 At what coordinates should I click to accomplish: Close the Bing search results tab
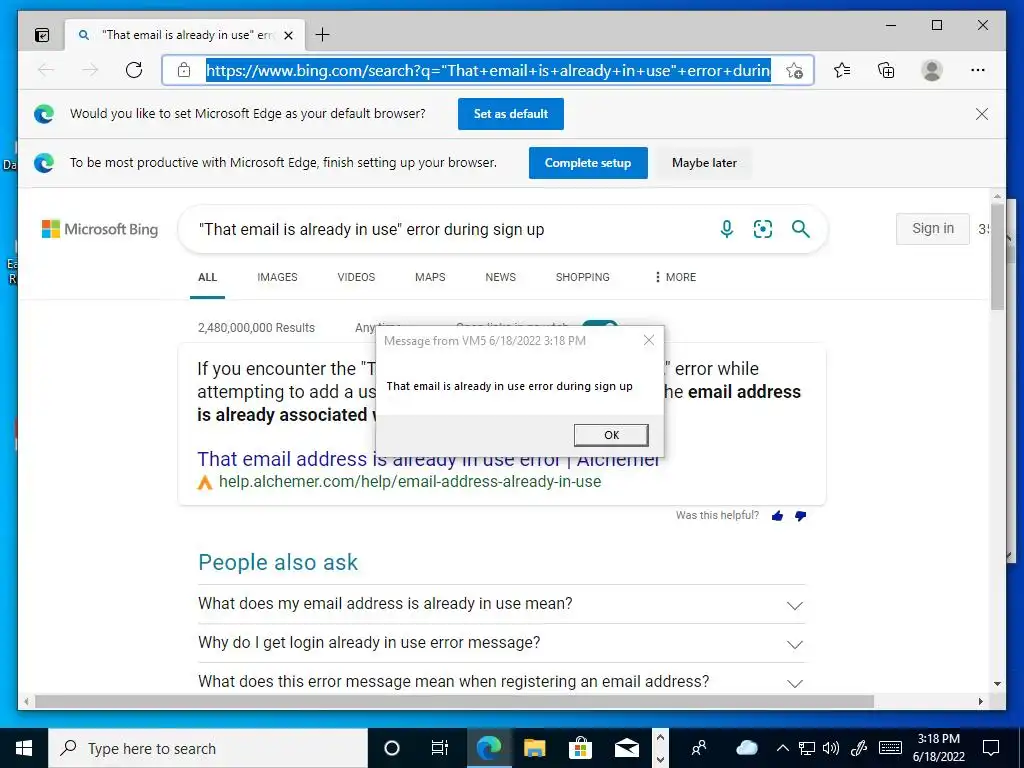click(x=289, y=35)
